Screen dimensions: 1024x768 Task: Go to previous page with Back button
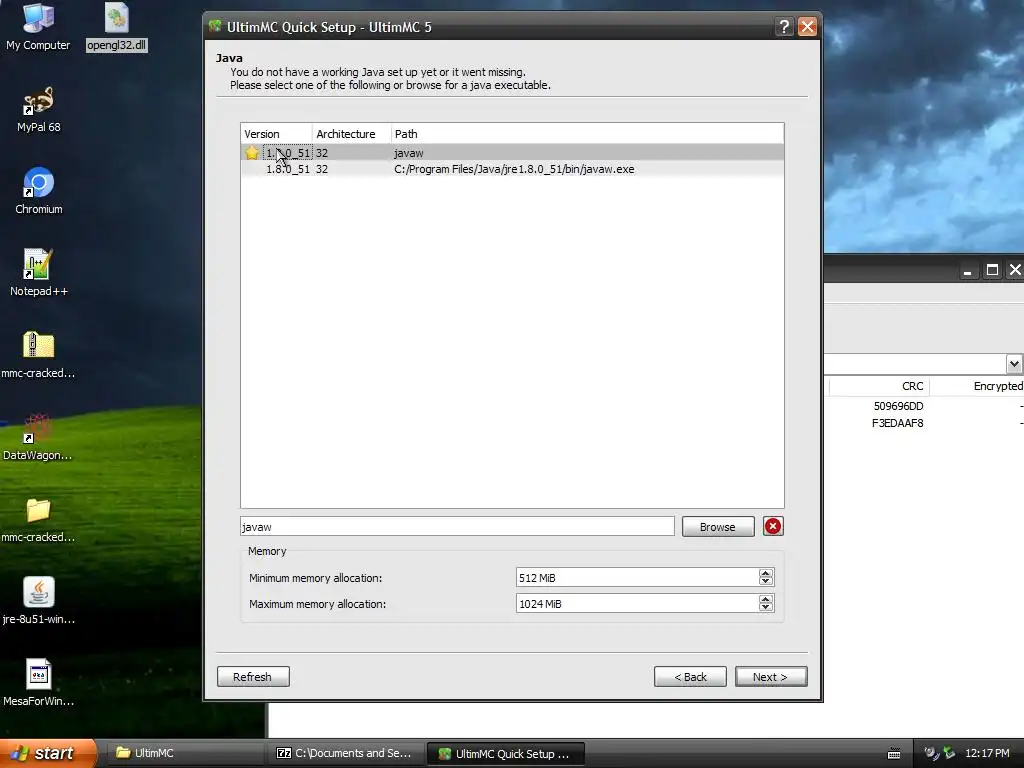690,677
